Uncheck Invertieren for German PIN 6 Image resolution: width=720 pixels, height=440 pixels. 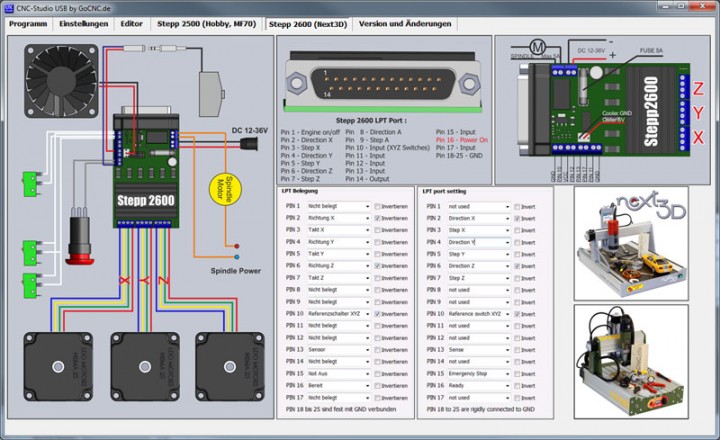coord(377,266)
